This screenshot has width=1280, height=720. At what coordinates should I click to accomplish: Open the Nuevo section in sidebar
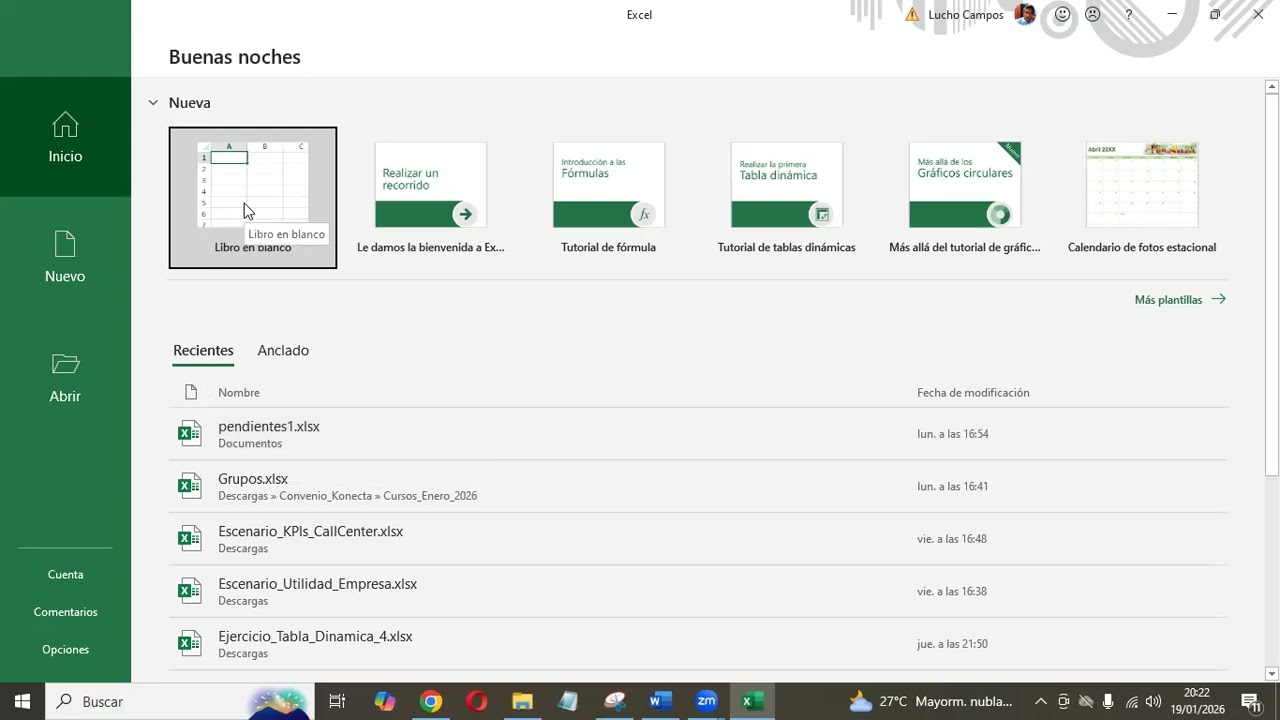tap(65, 257)
